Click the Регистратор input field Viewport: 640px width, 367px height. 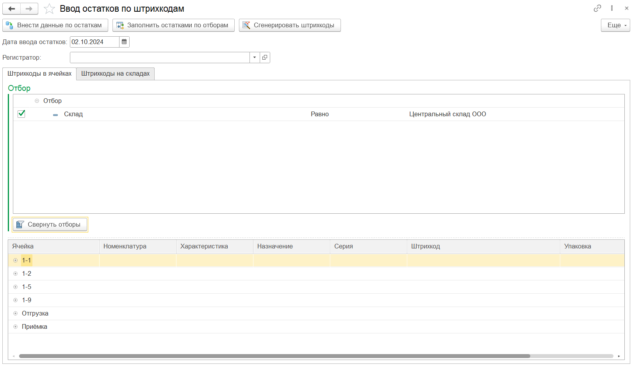(160, 58)
